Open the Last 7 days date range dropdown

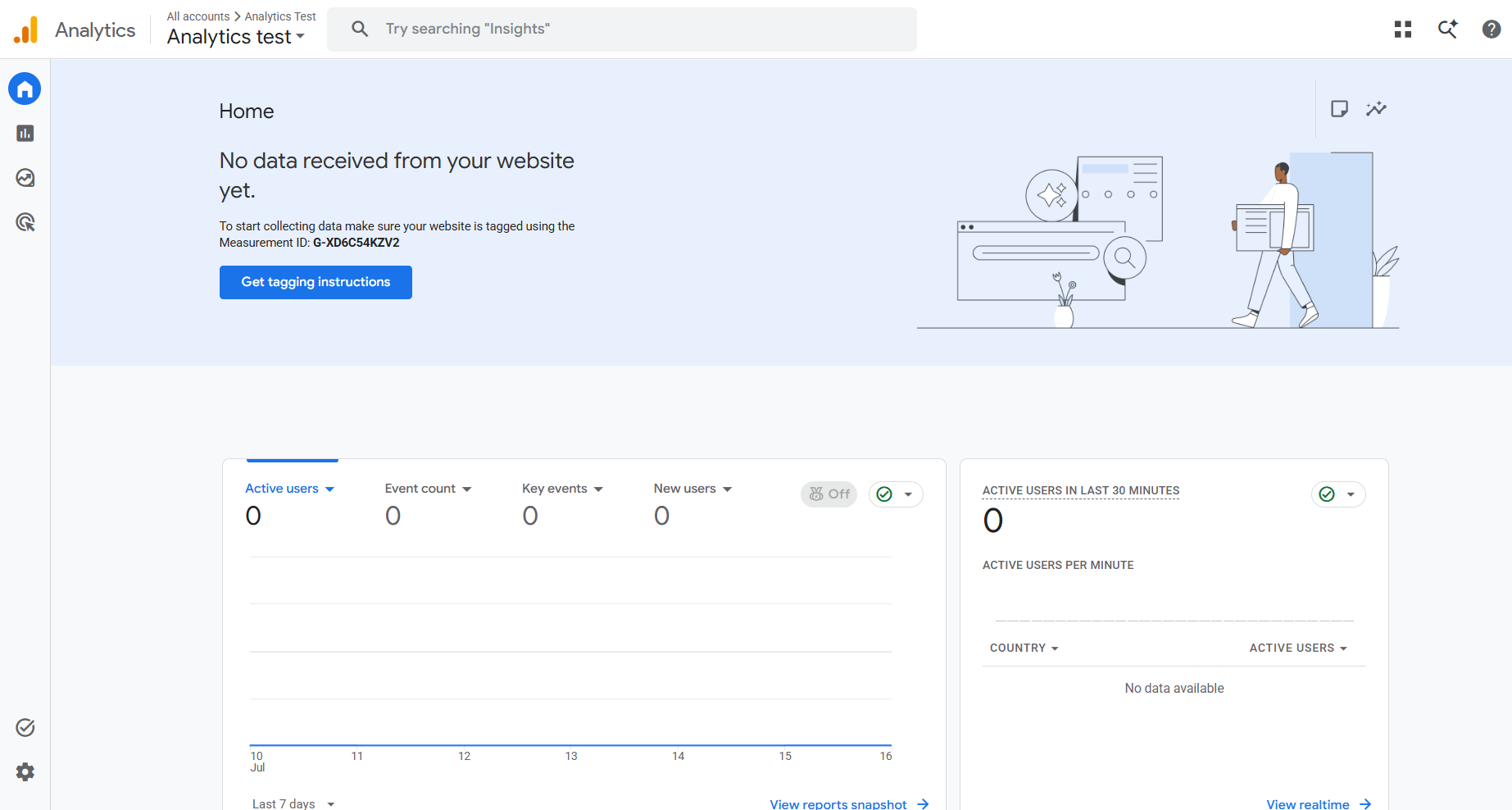pyautogui.click(x=293, y=803)
